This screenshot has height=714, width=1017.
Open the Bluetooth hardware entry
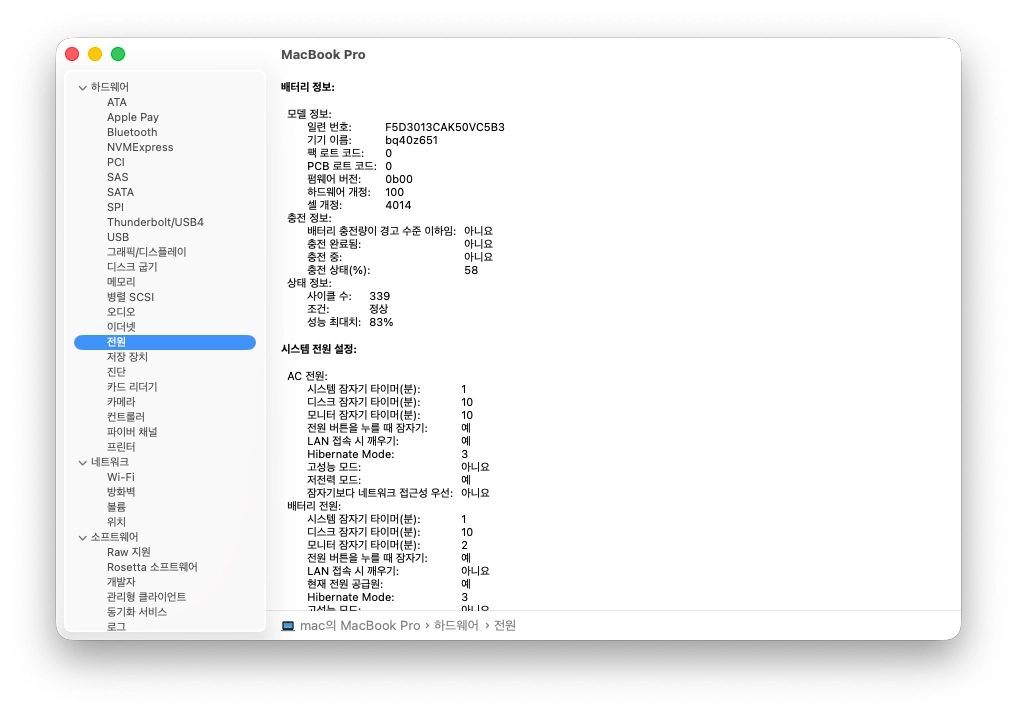[132, 132]
